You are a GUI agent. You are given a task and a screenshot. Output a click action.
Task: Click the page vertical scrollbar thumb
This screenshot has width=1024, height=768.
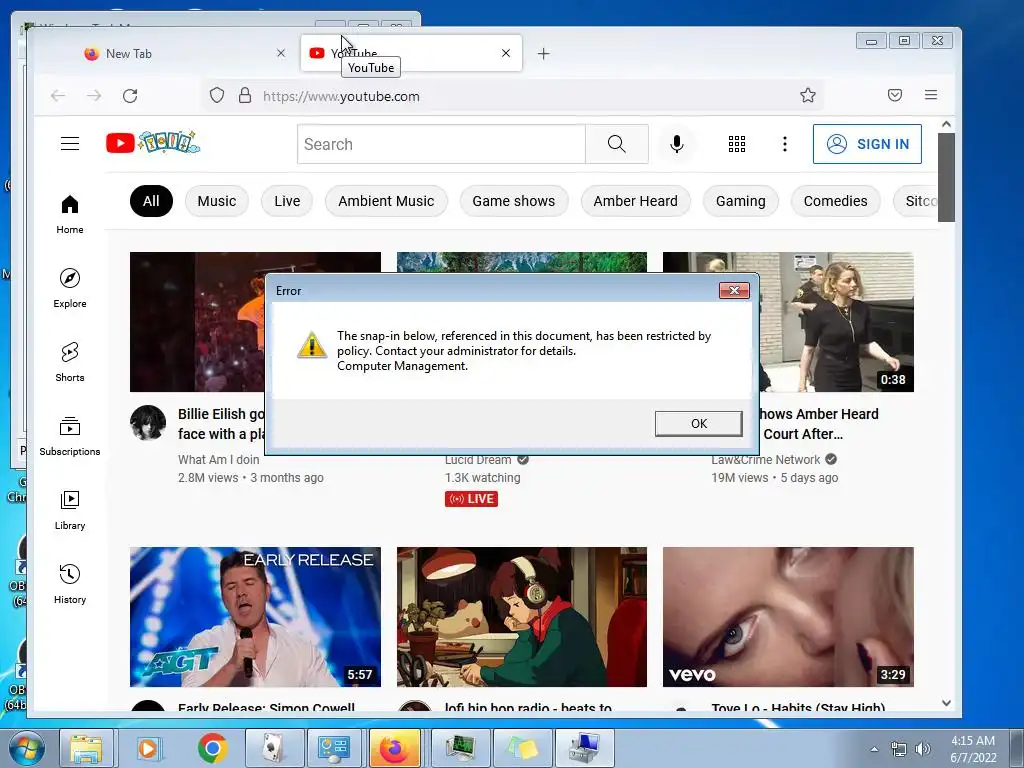click(946, 178)
